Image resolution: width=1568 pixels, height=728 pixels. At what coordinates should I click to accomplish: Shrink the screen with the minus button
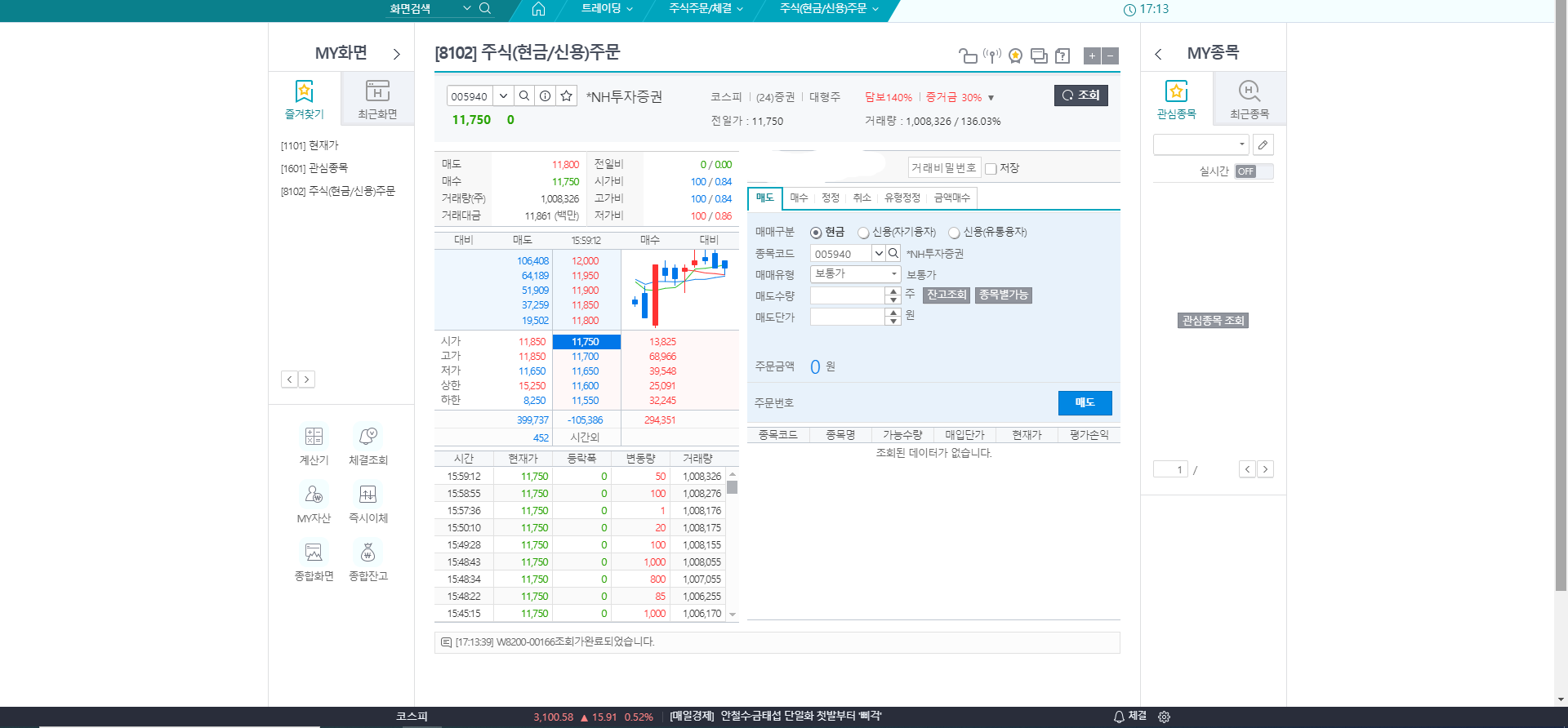[1110, 55]
